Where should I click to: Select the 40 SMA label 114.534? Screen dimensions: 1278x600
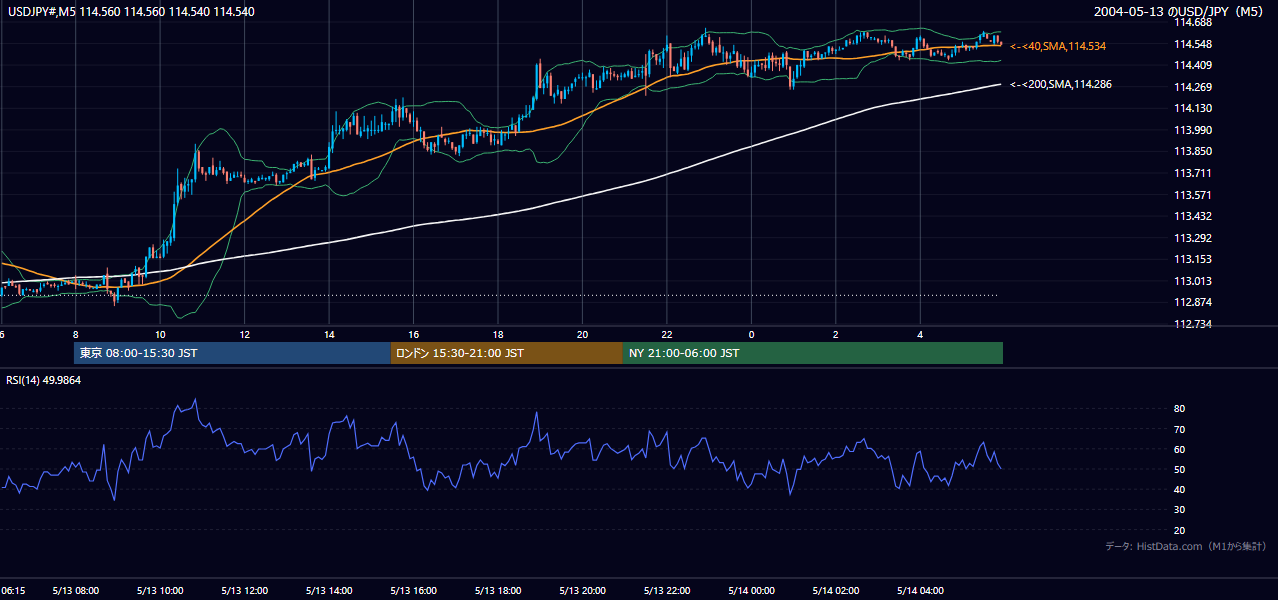[1058, 46]
